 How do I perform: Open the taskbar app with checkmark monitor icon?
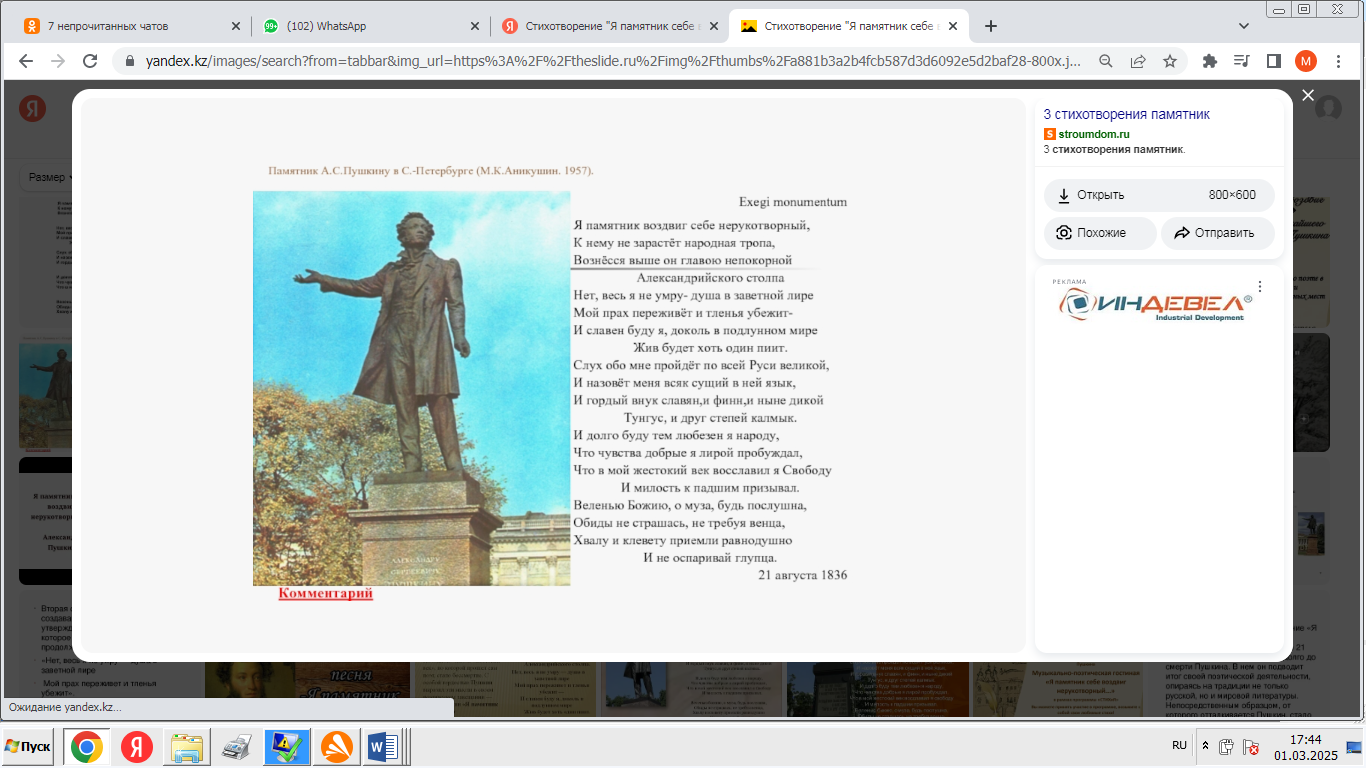tap(287, 747)
